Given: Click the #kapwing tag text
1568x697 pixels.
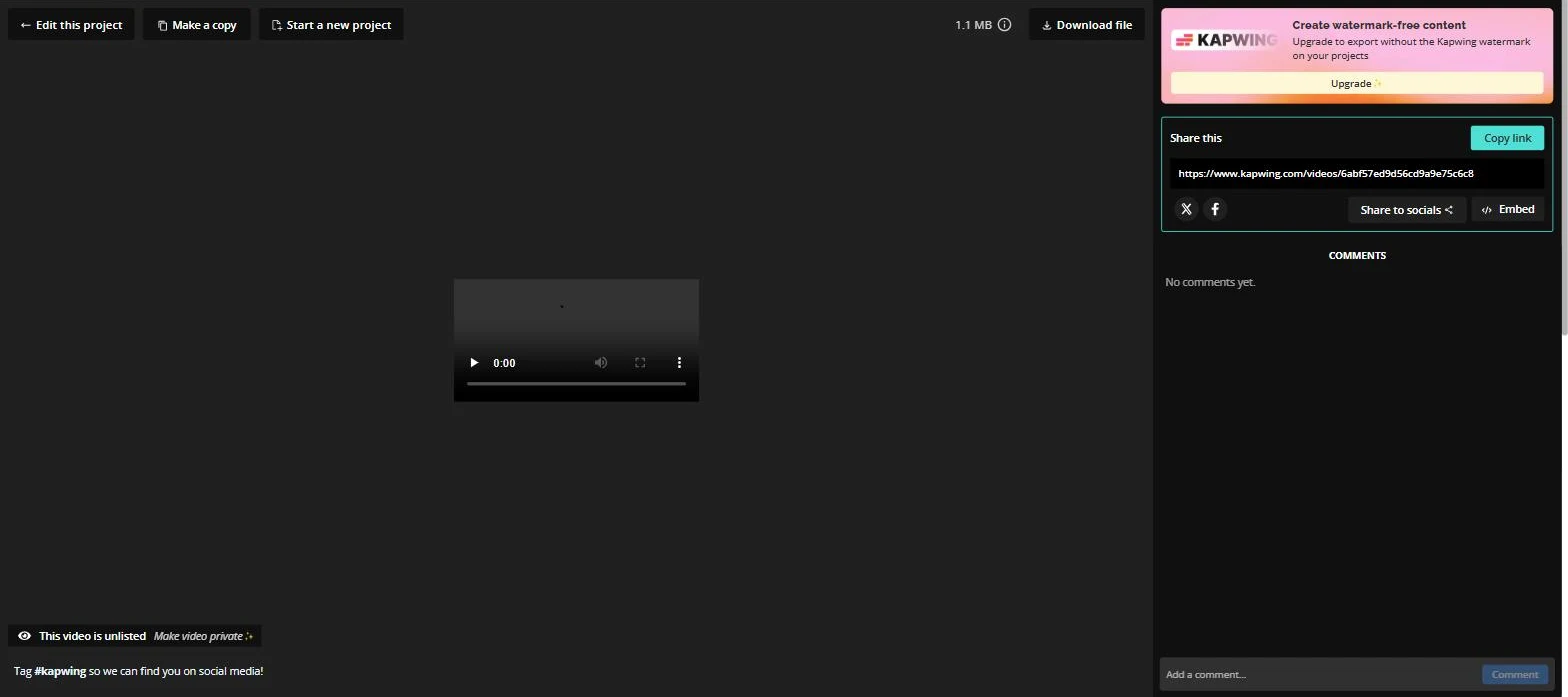Looking at the screenshot, I should 60,671.
